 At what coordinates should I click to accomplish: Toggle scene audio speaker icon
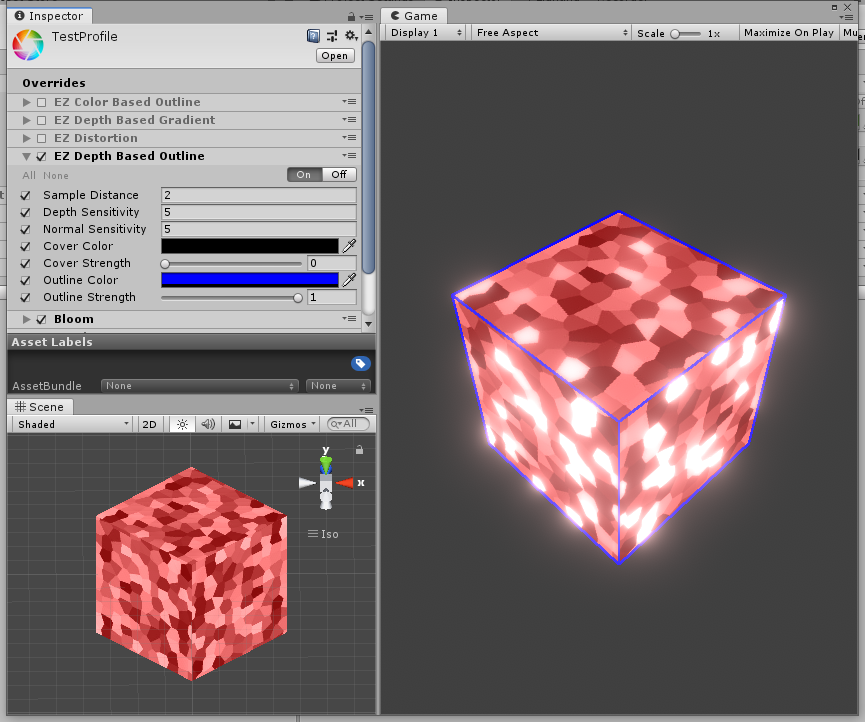208,424
